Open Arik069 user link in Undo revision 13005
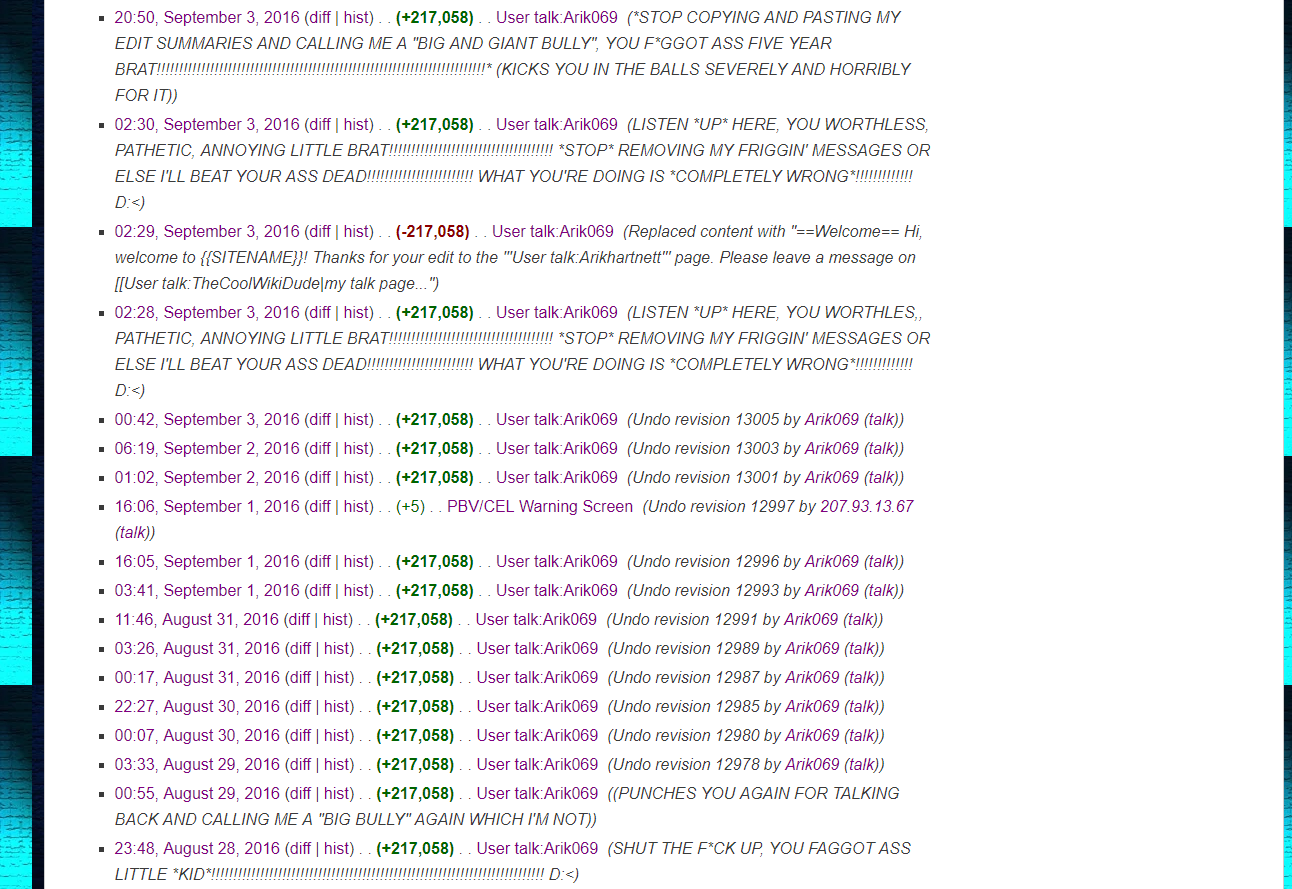 [832, 419]
